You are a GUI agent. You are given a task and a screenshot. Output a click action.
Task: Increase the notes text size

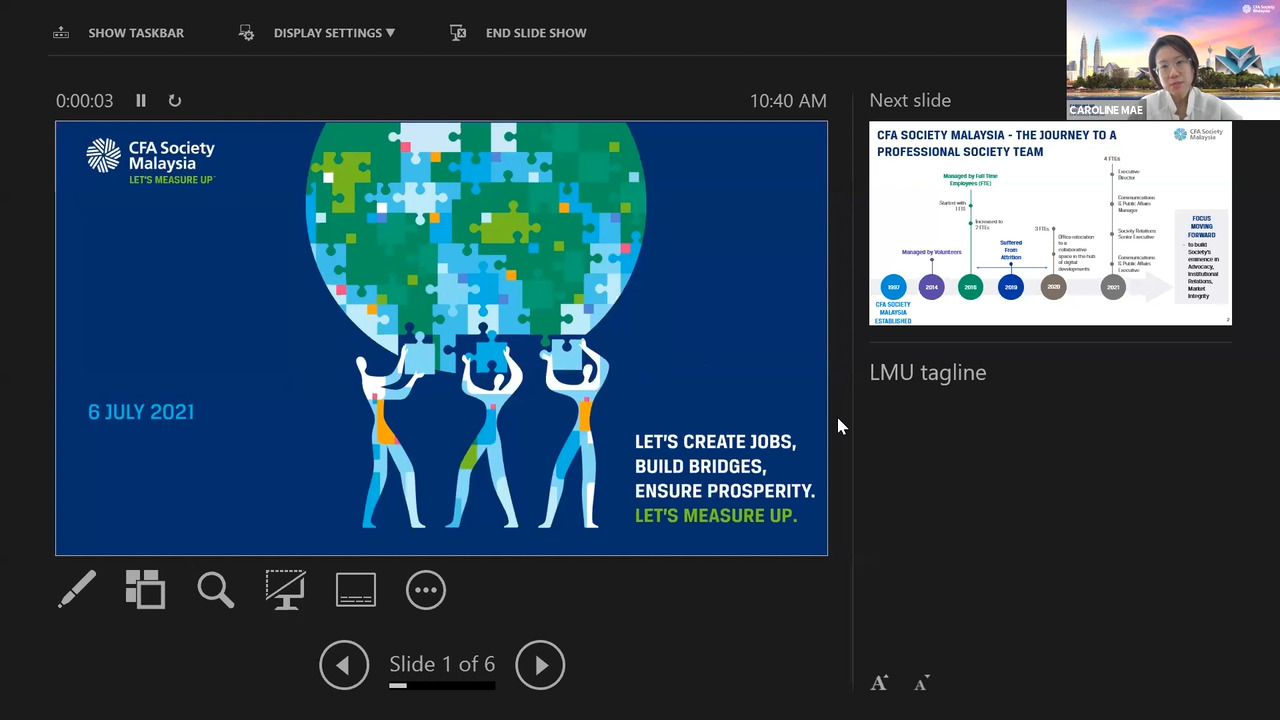879,684
